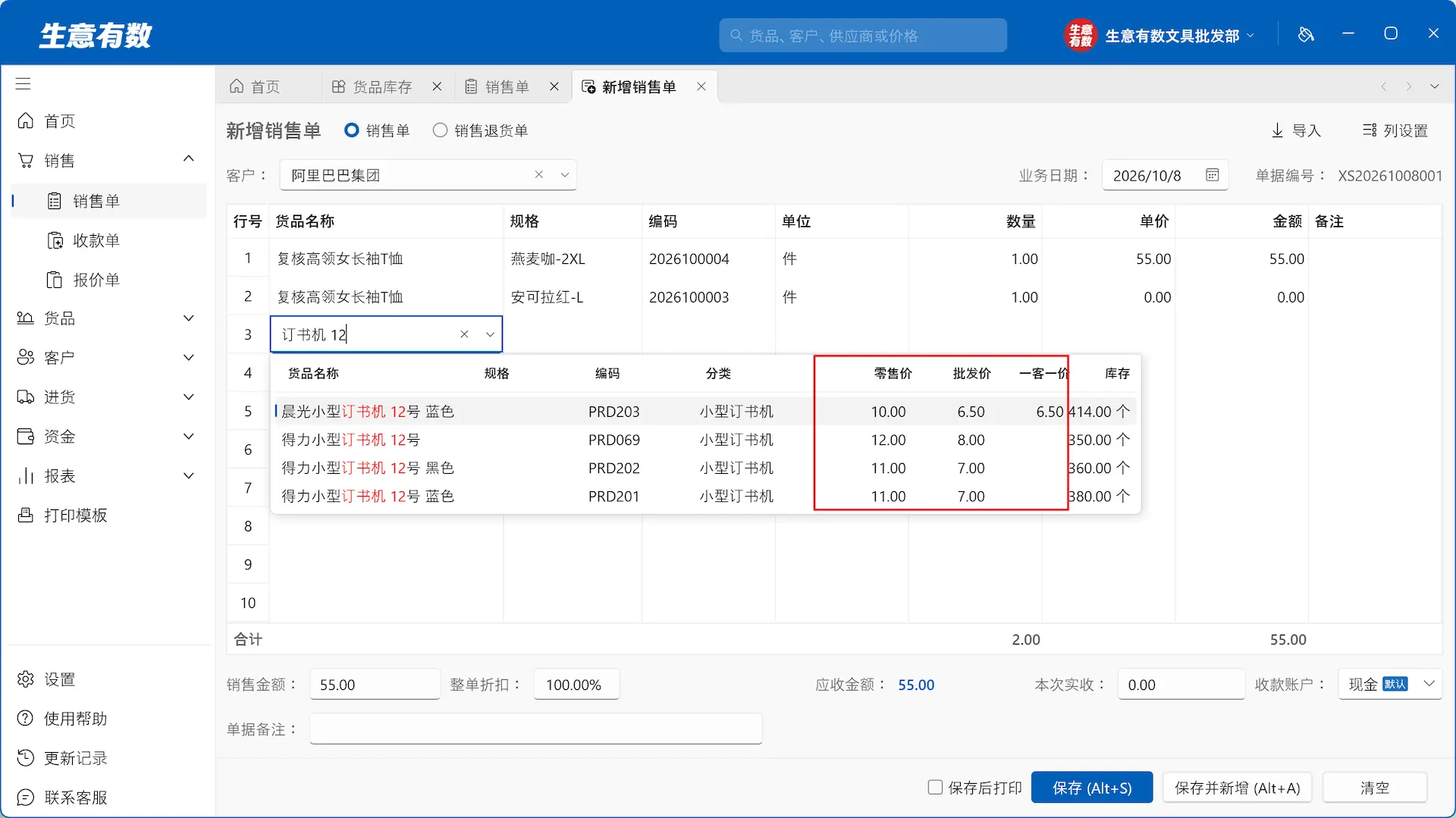
Task: Clear the customer 阿里巴巴集团 field
Action: [538, 174]
